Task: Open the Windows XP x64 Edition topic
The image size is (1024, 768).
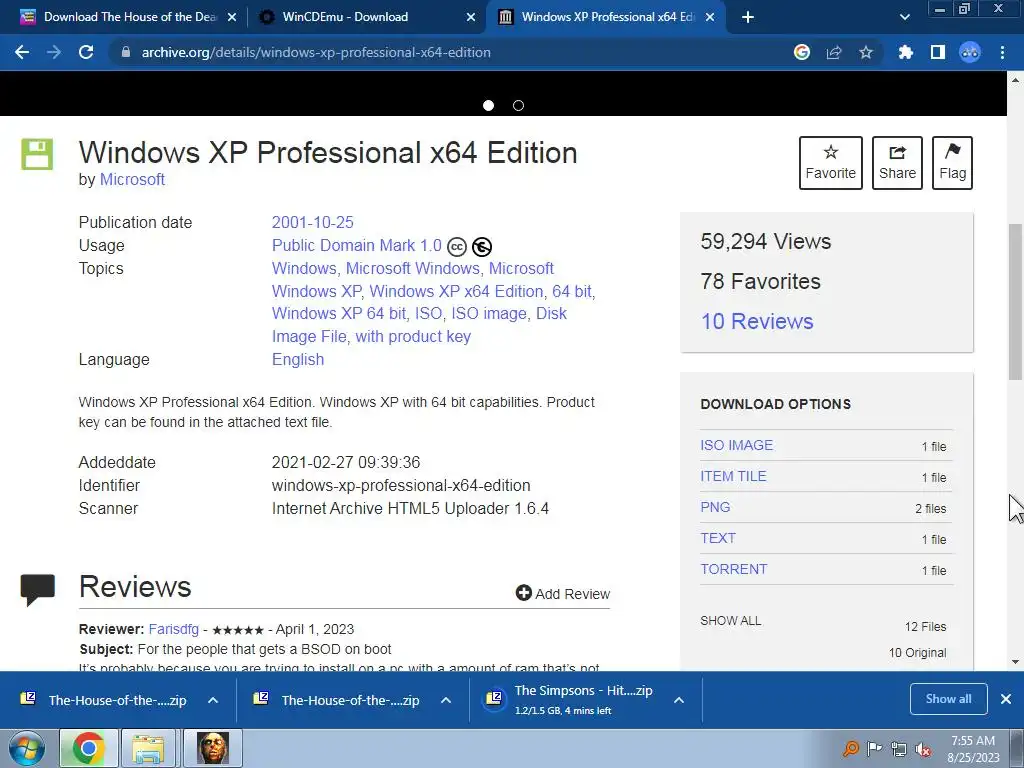Action: 456,291
